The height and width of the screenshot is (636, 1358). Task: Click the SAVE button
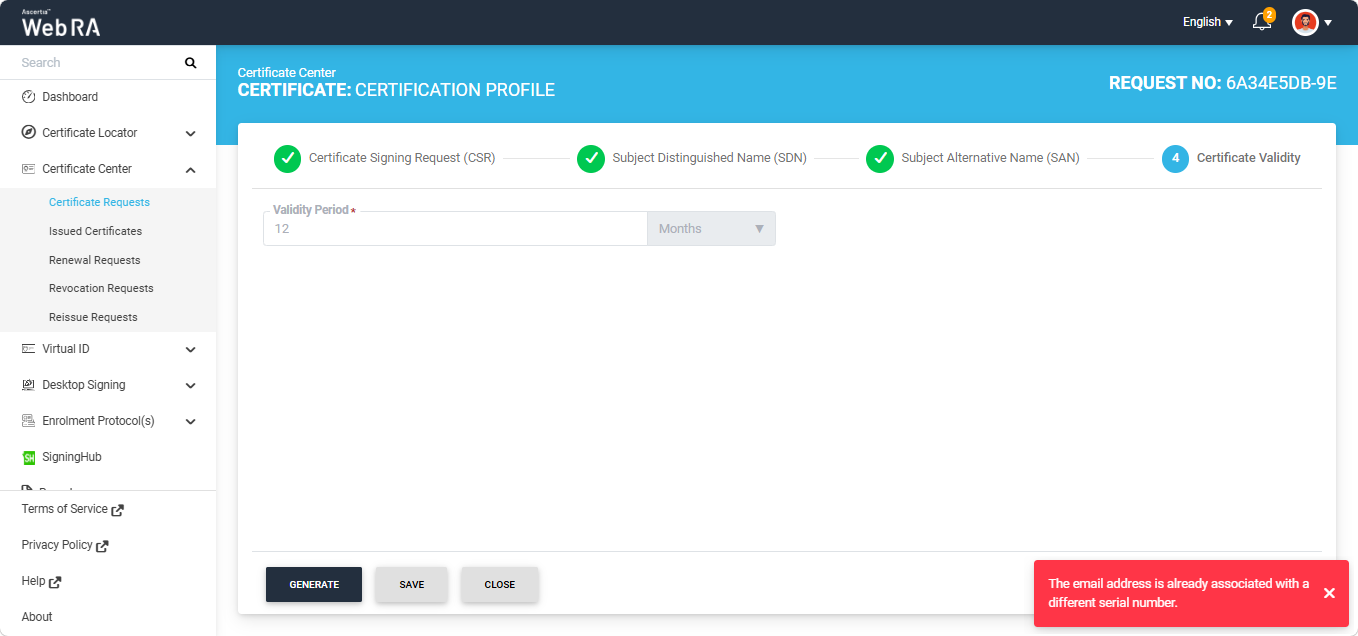(x=412, y=585)
